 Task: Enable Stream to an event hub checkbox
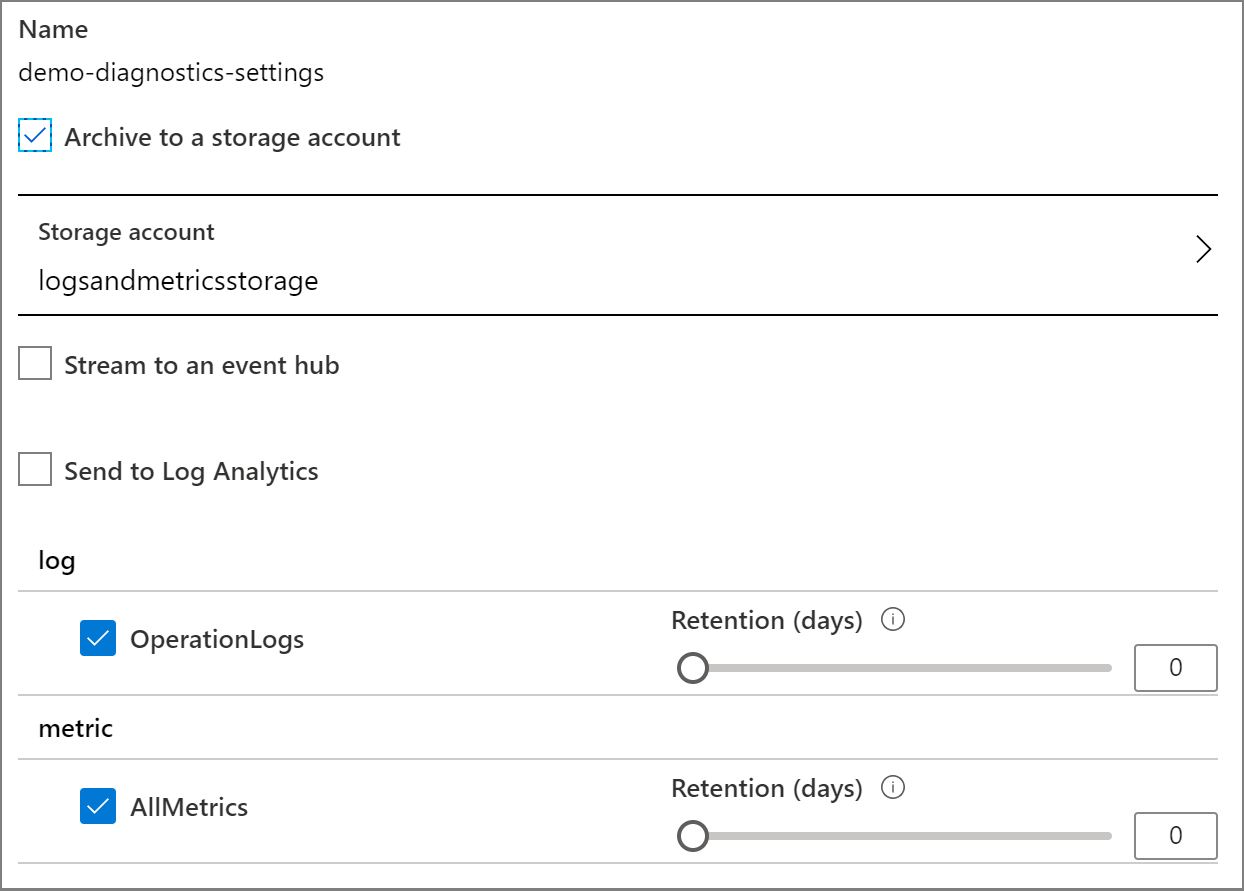pyautogui.click(x=35, y=365)
